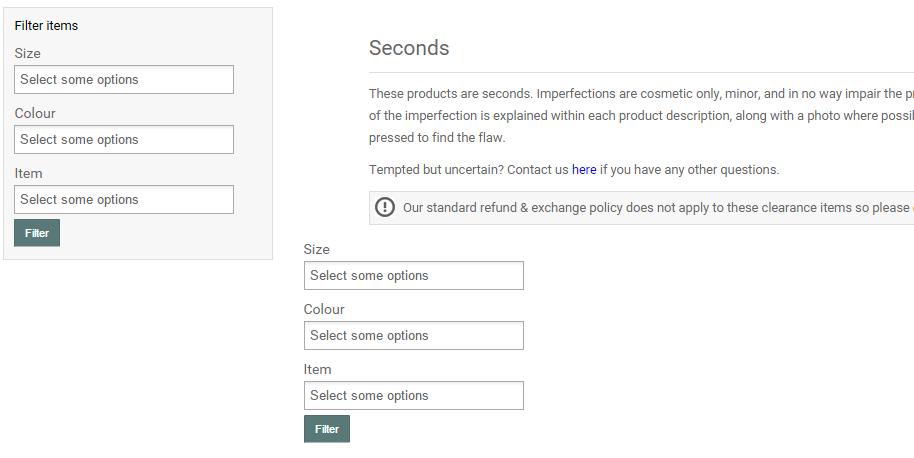
Task: Click the Size label under the Seconds section
Action: click(x=317, y=250)
